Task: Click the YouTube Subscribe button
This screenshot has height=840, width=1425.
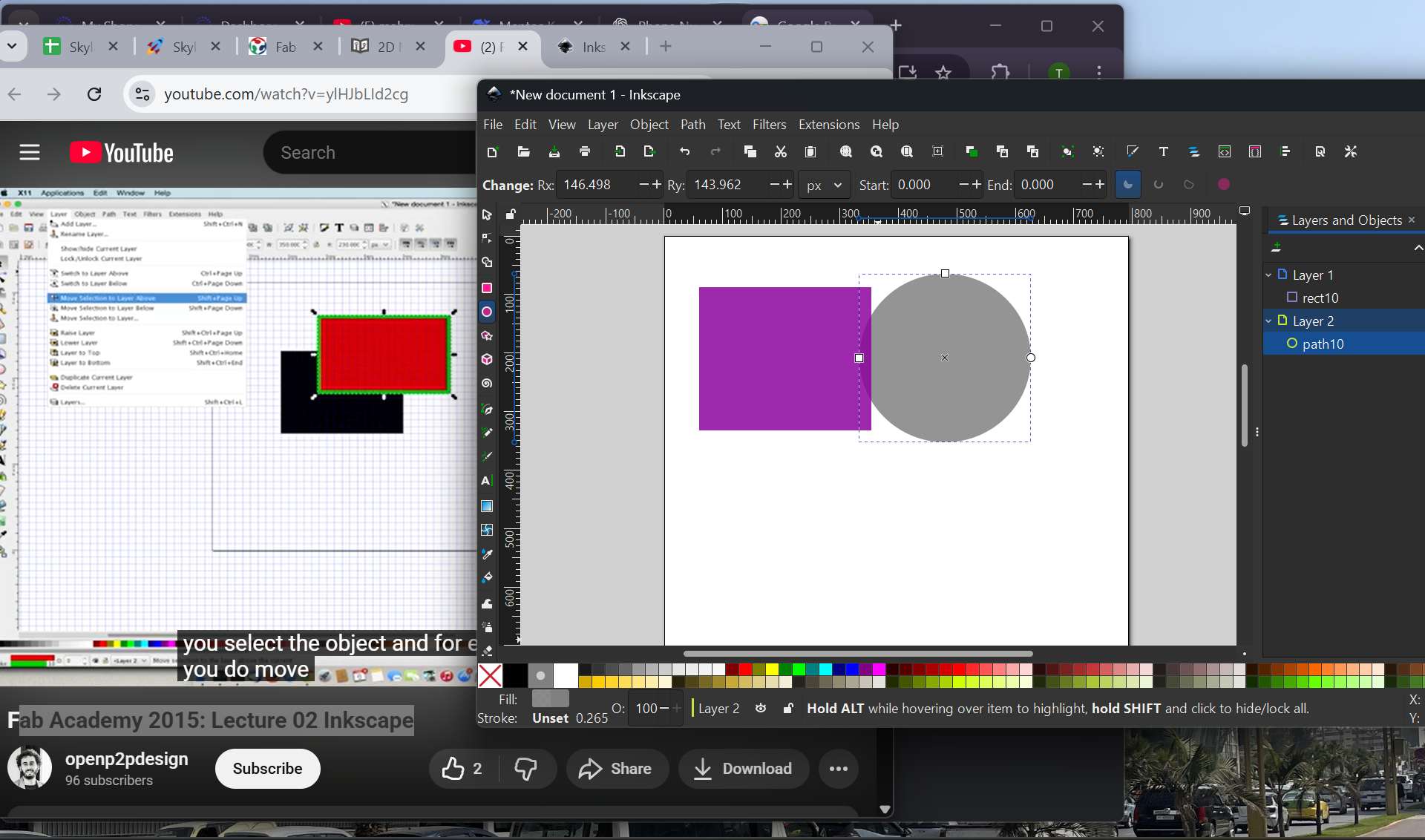Action: tap(267, 769)
